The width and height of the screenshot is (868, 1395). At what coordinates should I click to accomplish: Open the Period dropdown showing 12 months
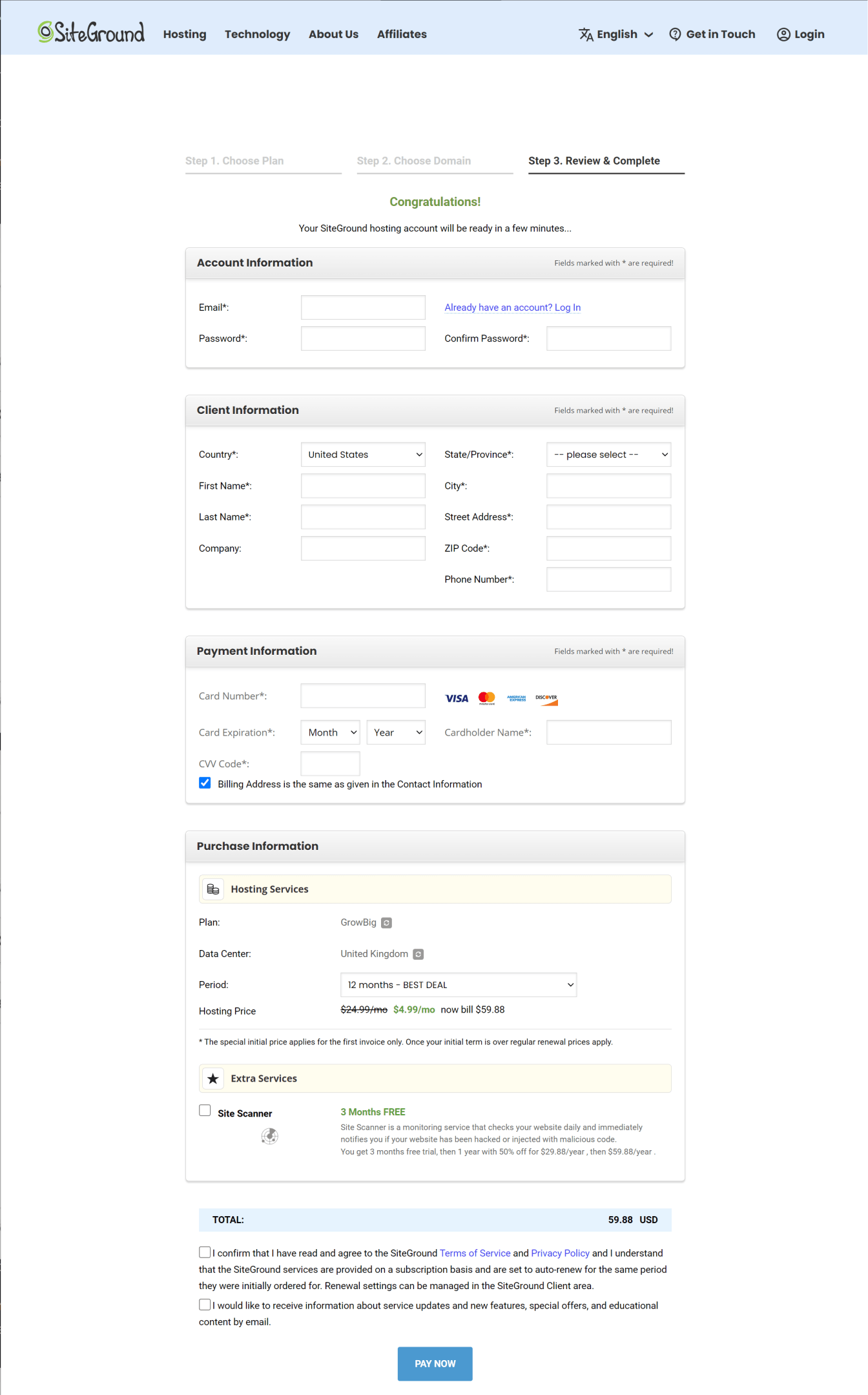click(x=459, y=985)
